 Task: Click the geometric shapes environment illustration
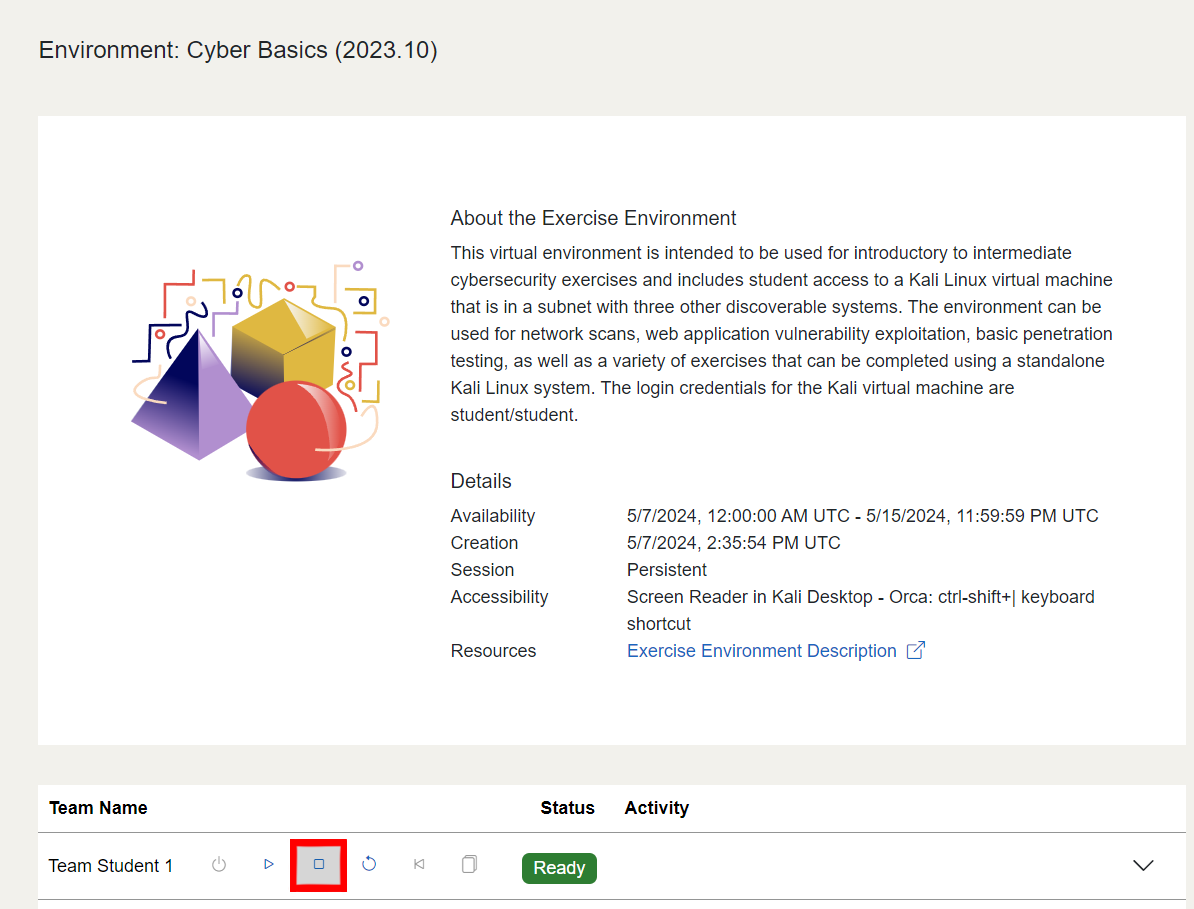click(x=260, y=372)
